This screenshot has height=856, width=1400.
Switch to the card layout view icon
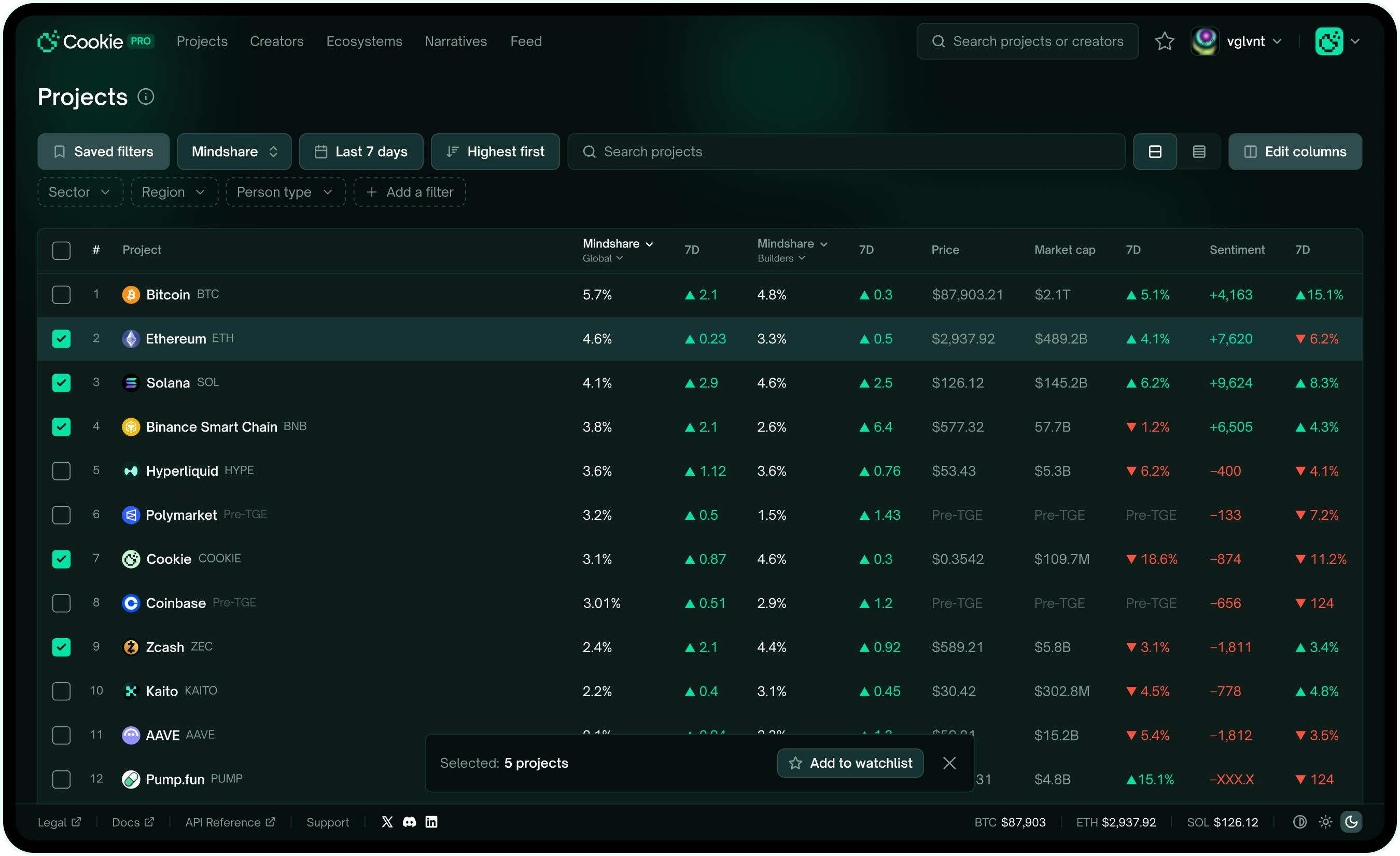(1155, 152)
